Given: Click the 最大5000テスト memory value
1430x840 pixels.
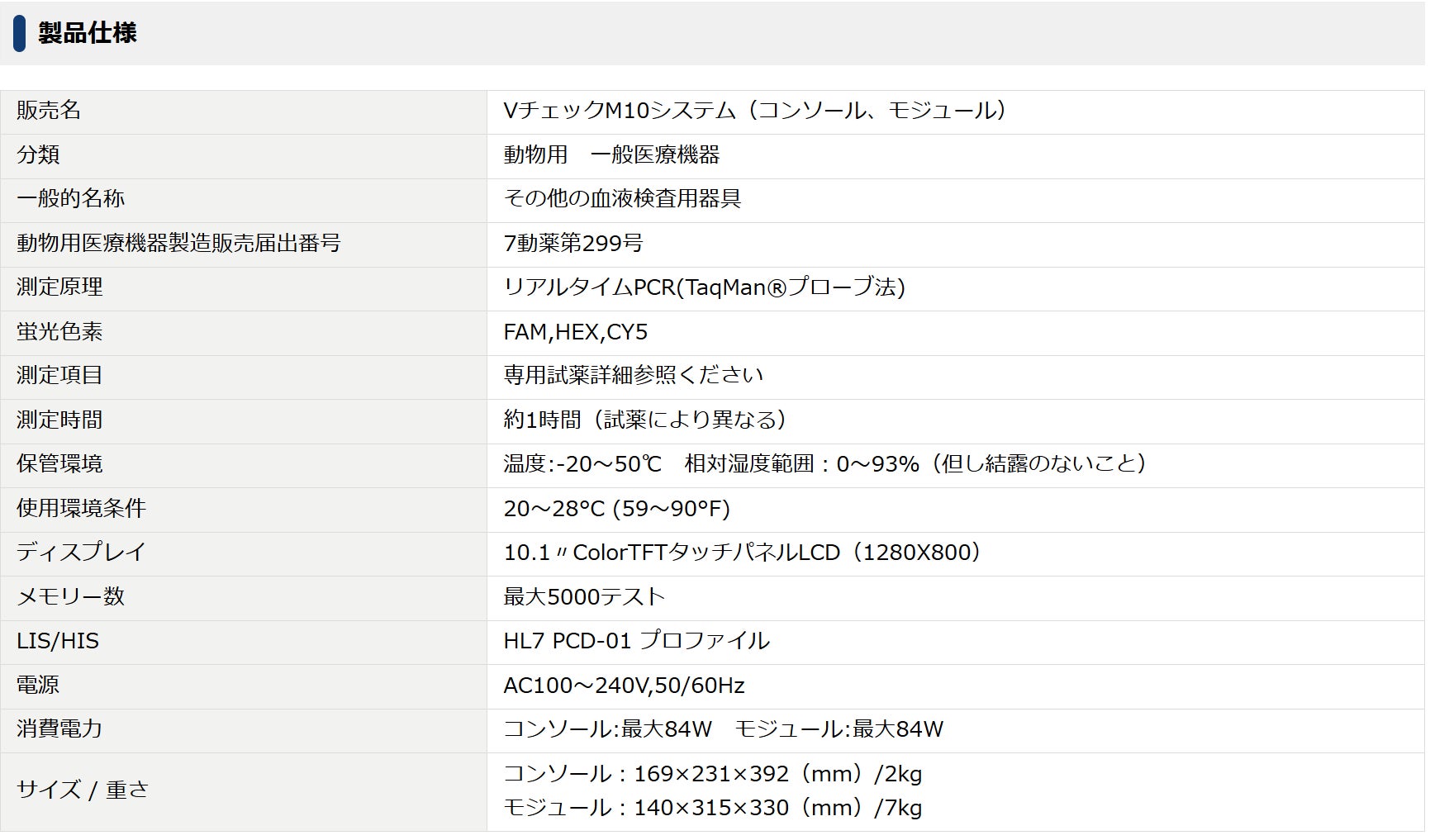Looking at the screenshot, I should (x=584, y=596).
